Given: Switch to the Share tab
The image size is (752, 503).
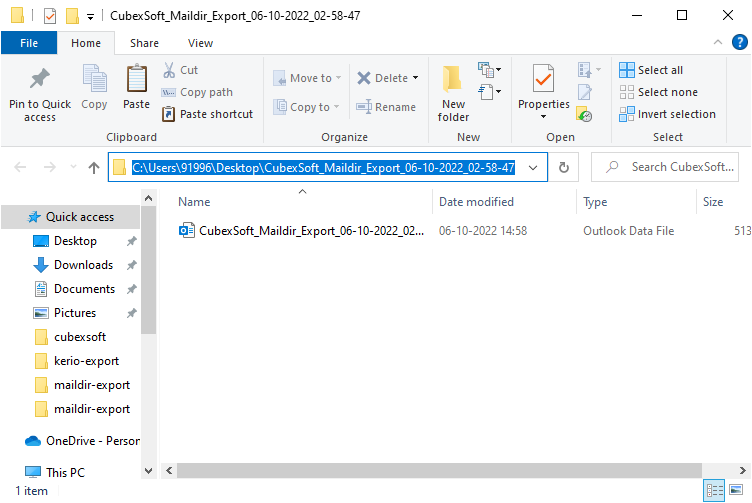Looking at the screenshot, I should point(144,43).
